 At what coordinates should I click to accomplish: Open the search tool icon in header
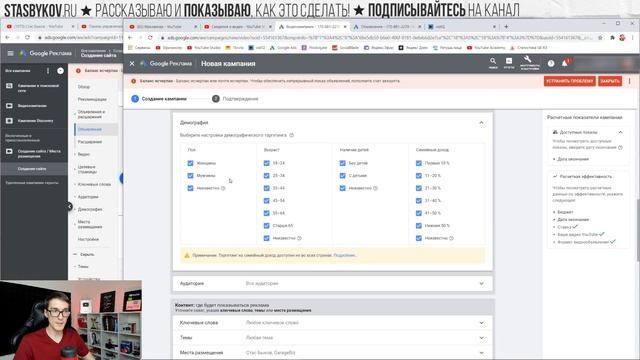493,62
